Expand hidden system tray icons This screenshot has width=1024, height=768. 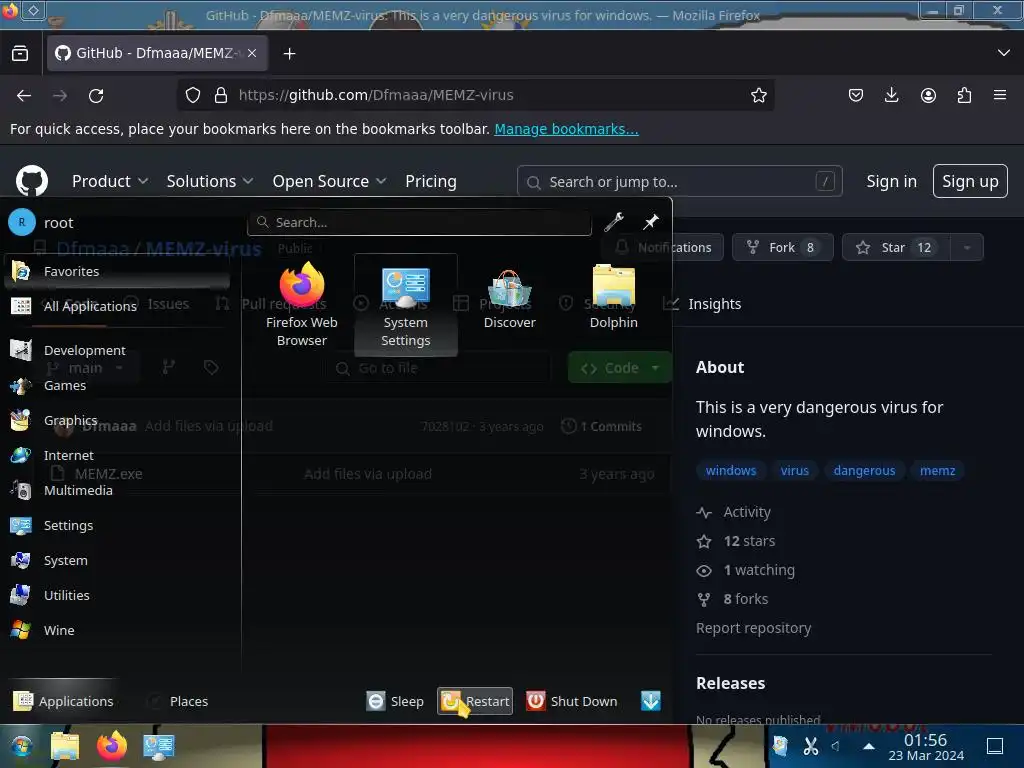point(869,746)
